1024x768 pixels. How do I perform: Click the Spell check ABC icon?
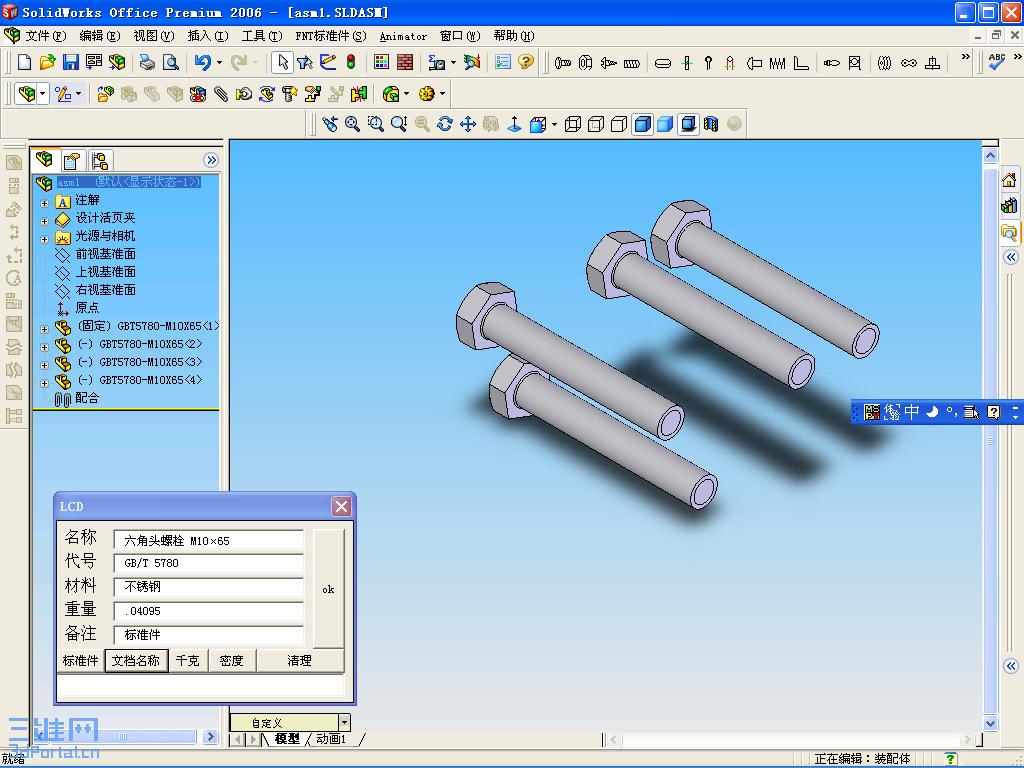[x=997, y=62]
